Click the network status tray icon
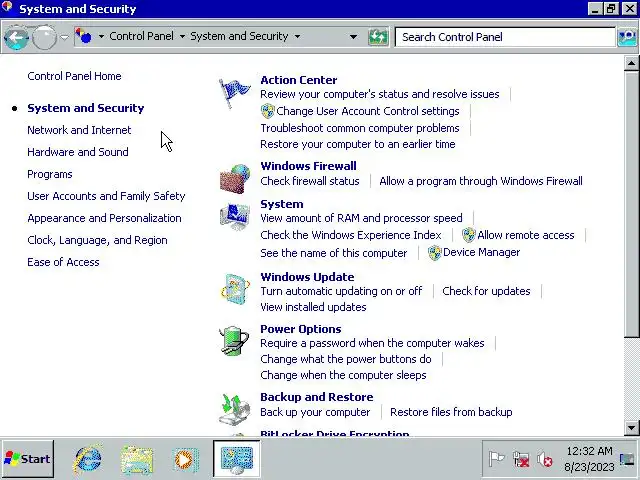The height and width of the screenshot is (480, 640). click(521, 460)
